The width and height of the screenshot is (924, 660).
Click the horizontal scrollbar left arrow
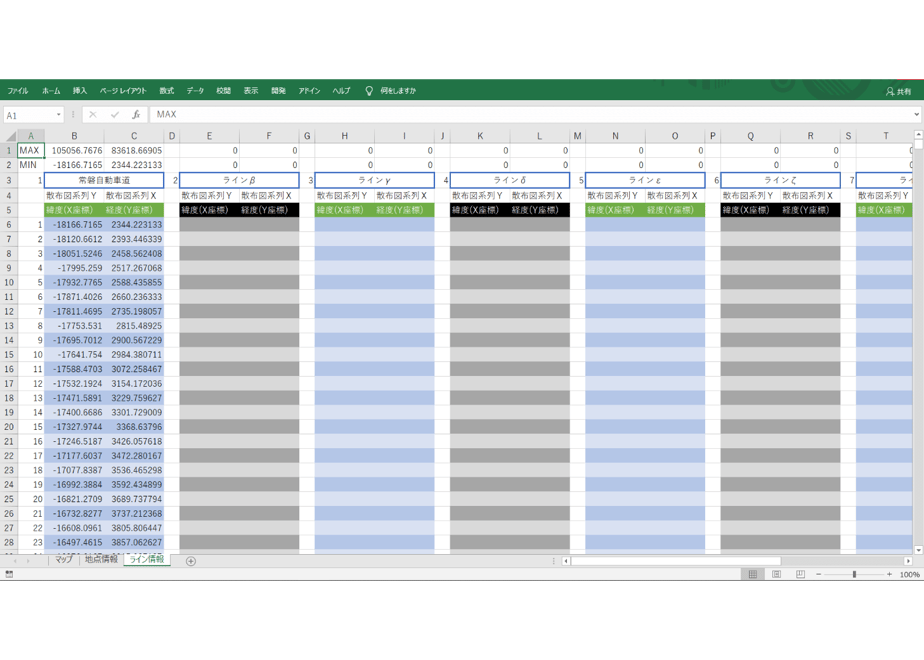(x=566, y=561)
